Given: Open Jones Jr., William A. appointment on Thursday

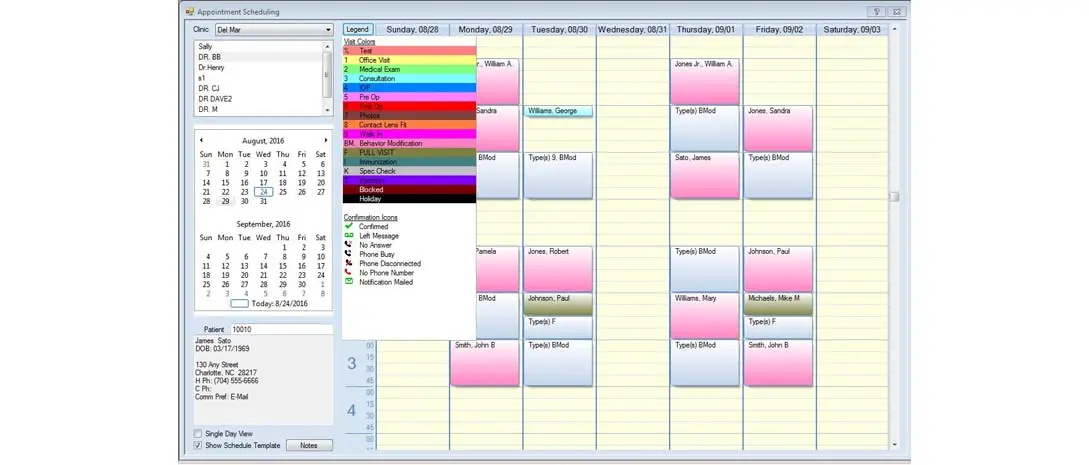Looking at the screenshot, I should point(705,82).
